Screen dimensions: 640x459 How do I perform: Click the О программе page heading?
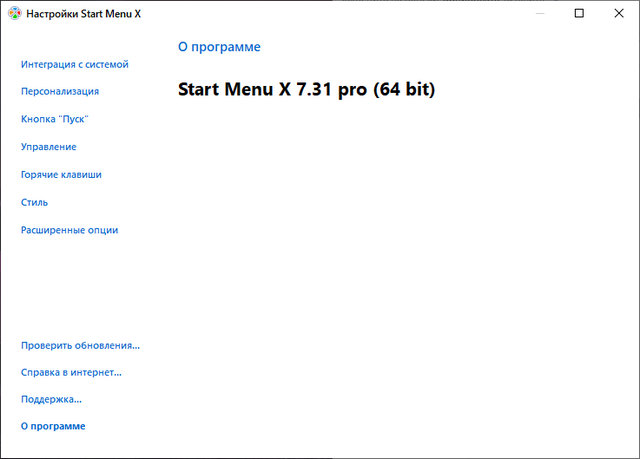pyautogui.click(x=219, y=47)
